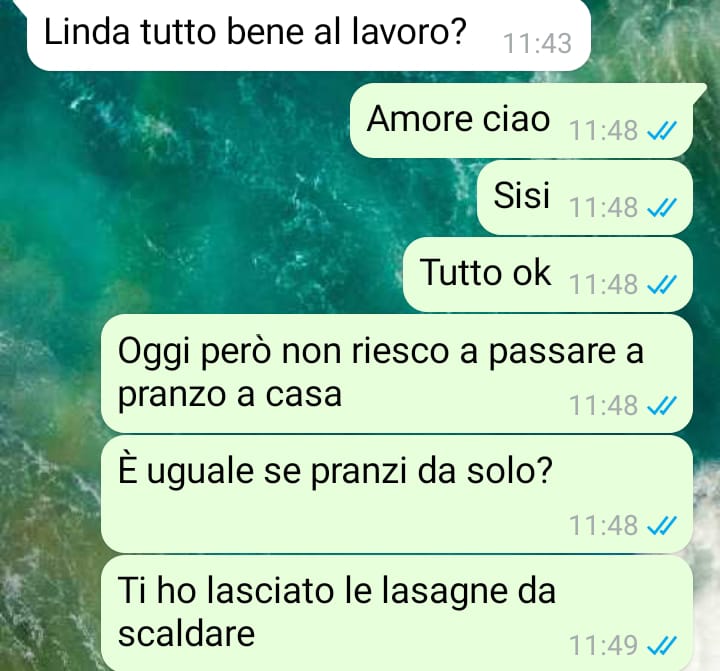Click the 11:43 timestamp on received message
The width and height of the screenshot is (720, 671).
pyautogui.click(x=538, y=44)
